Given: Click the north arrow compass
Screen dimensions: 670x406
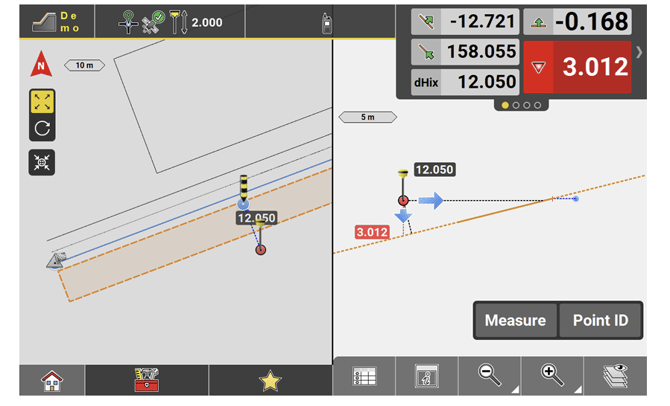Looking at the screenshot, I should [42, 67].
